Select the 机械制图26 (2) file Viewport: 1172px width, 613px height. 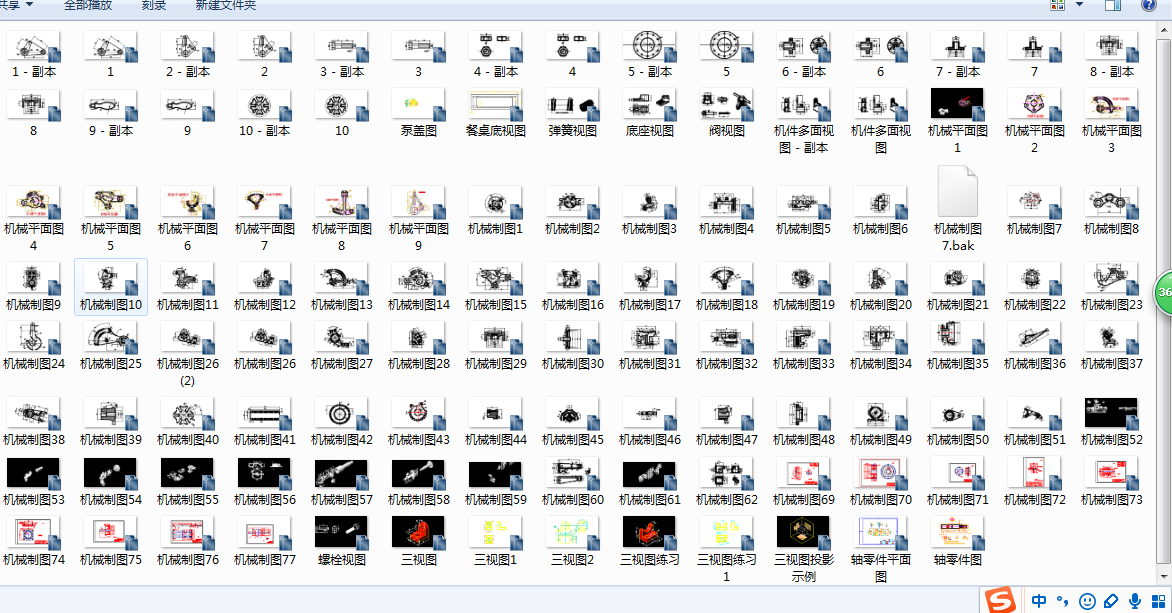click(x=188, y=354)
